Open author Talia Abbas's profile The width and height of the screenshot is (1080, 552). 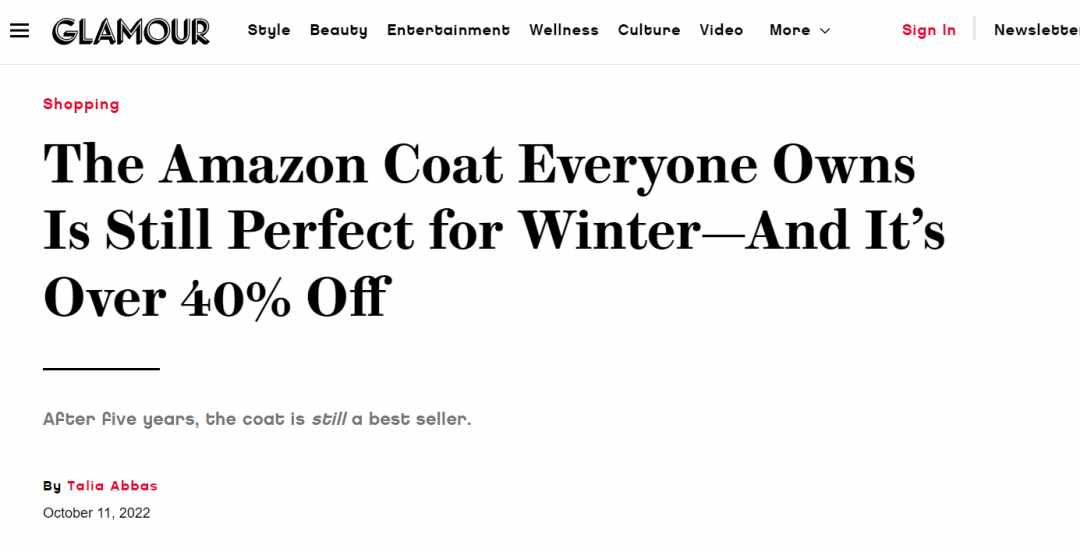click(x=112, y=486)
